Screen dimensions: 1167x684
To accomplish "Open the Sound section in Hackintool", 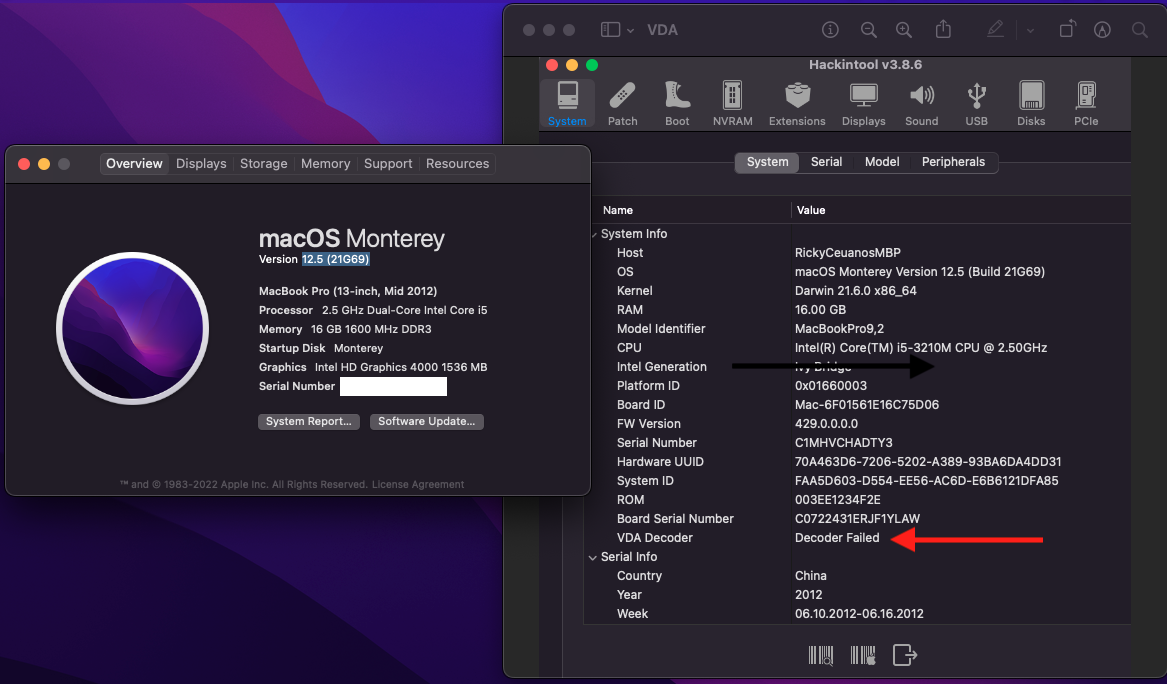I will (921, 103).
